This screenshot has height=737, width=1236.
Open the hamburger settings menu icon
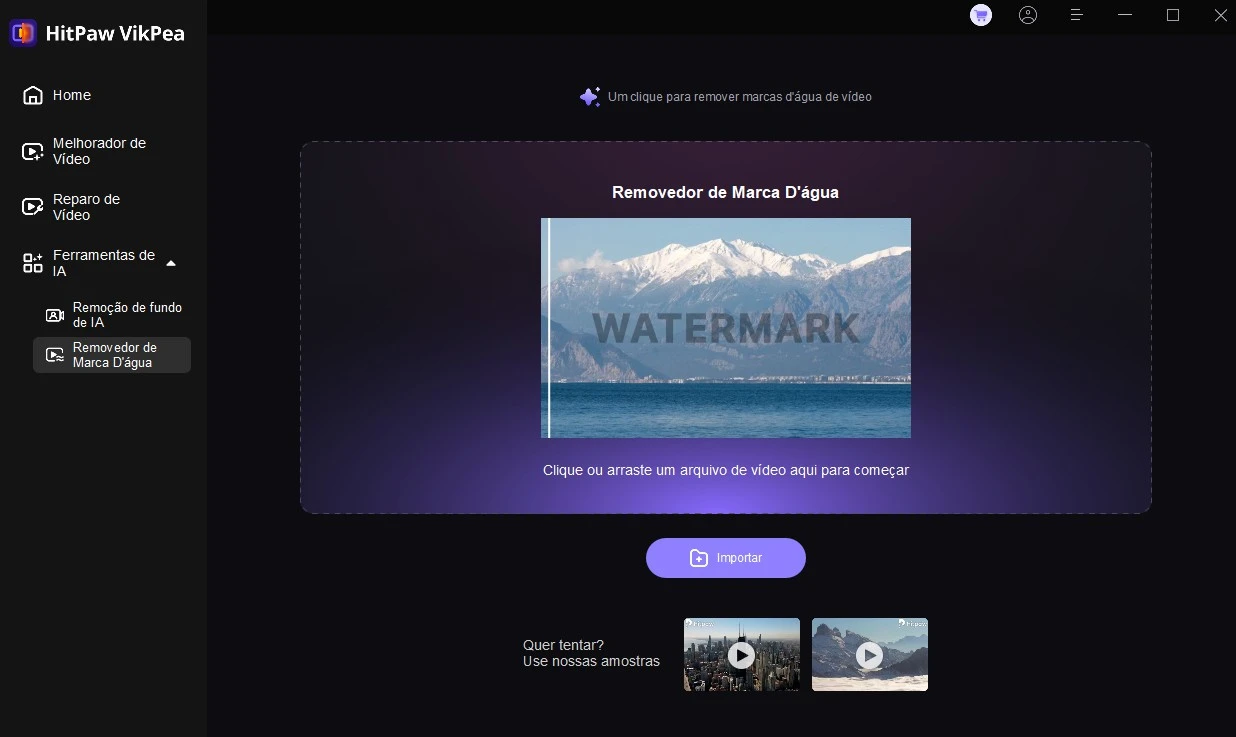pos(1077,15)
